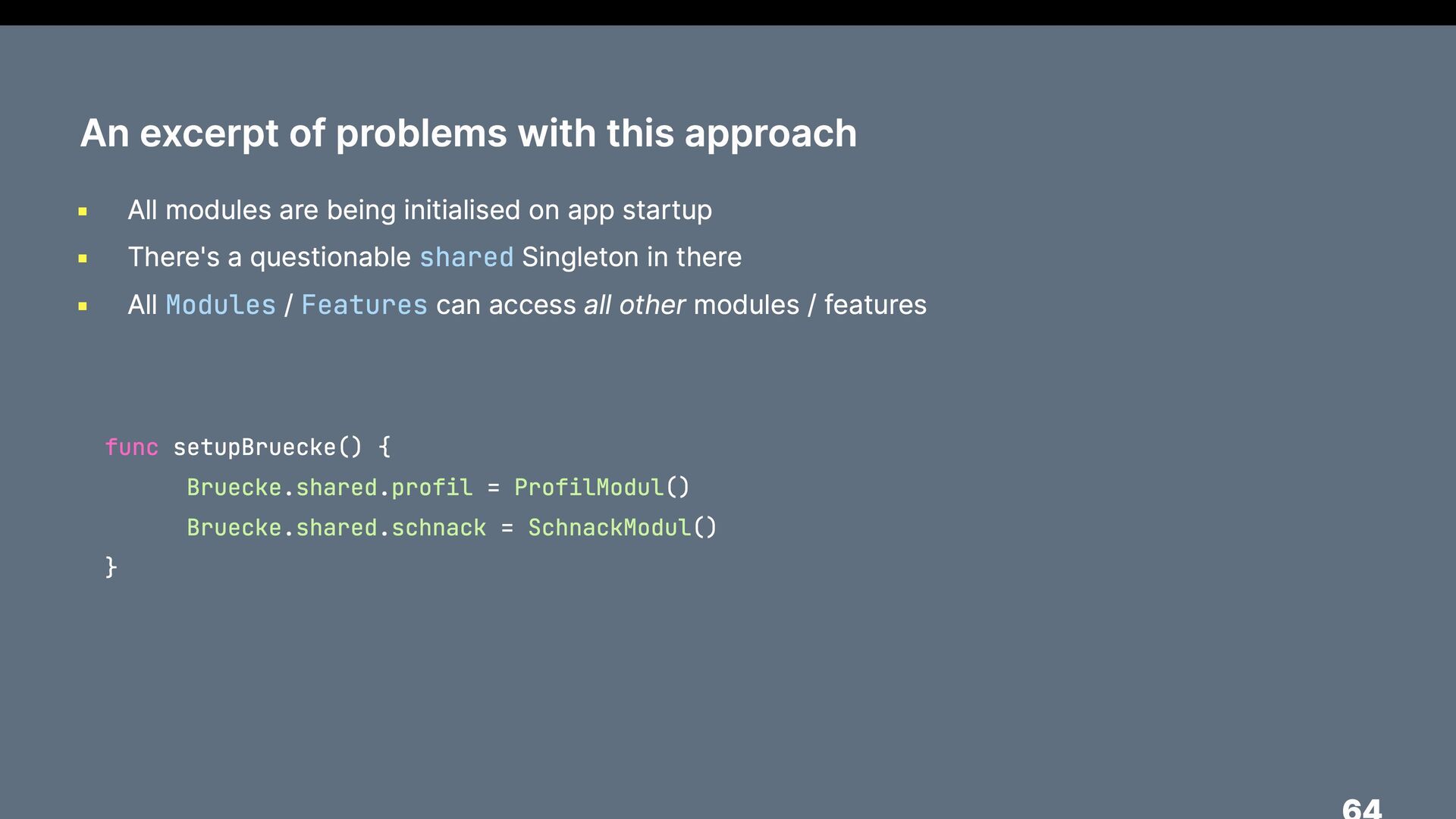Click the italic text all other
The image size is (1456, 819).
tap(635, 305)
